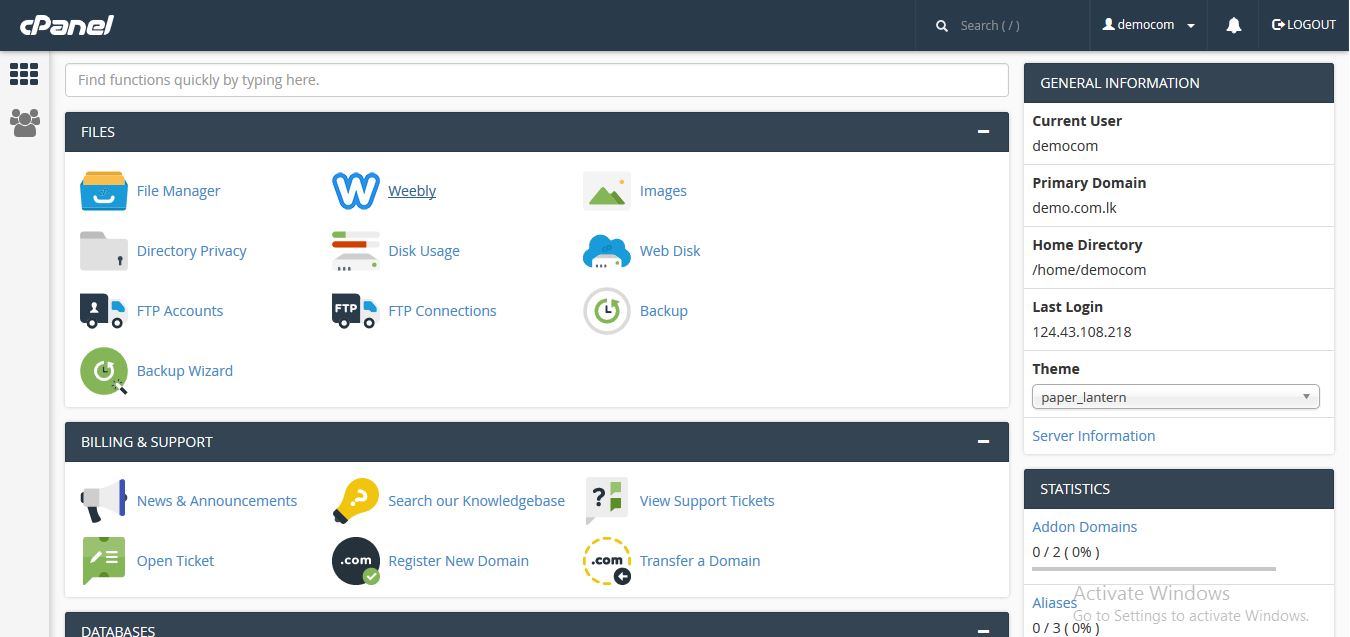Image resolution: width=1350 pixels, height=637 pixels.
Task: Open the Theme paper_lantern dropdown
Action: [1176, 397]
